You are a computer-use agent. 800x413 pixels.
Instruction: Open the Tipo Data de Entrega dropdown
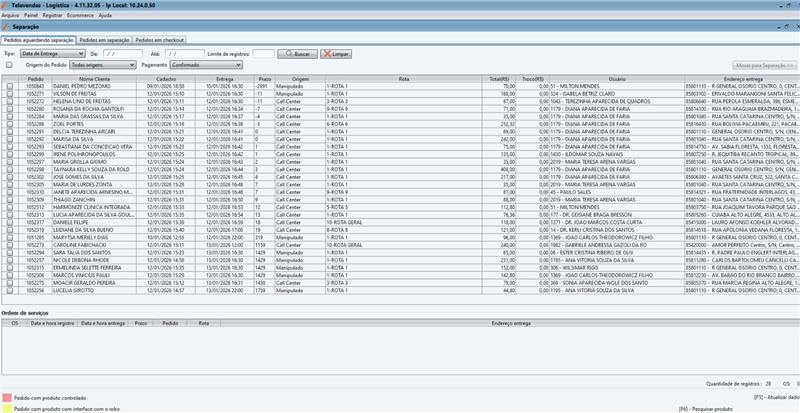tap(53, 54)
